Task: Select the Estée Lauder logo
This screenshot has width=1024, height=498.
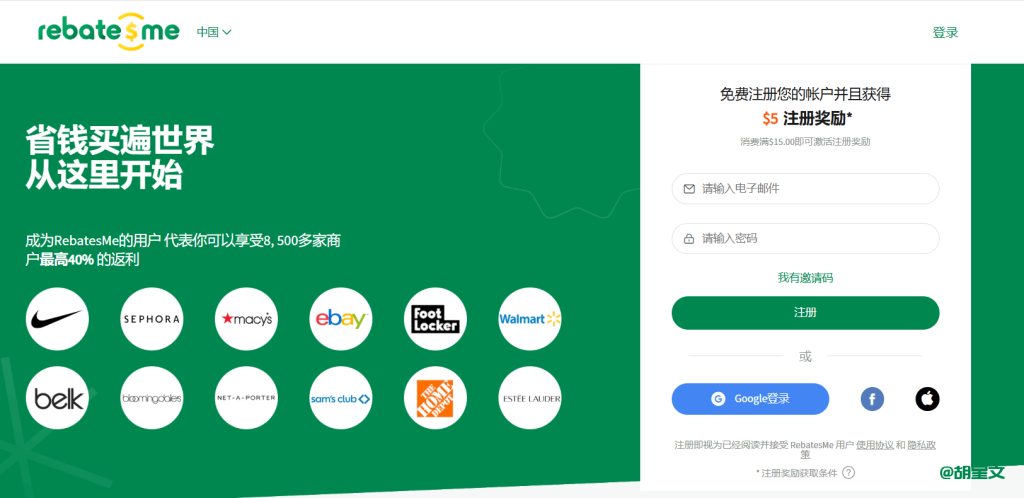Action: 530,398
